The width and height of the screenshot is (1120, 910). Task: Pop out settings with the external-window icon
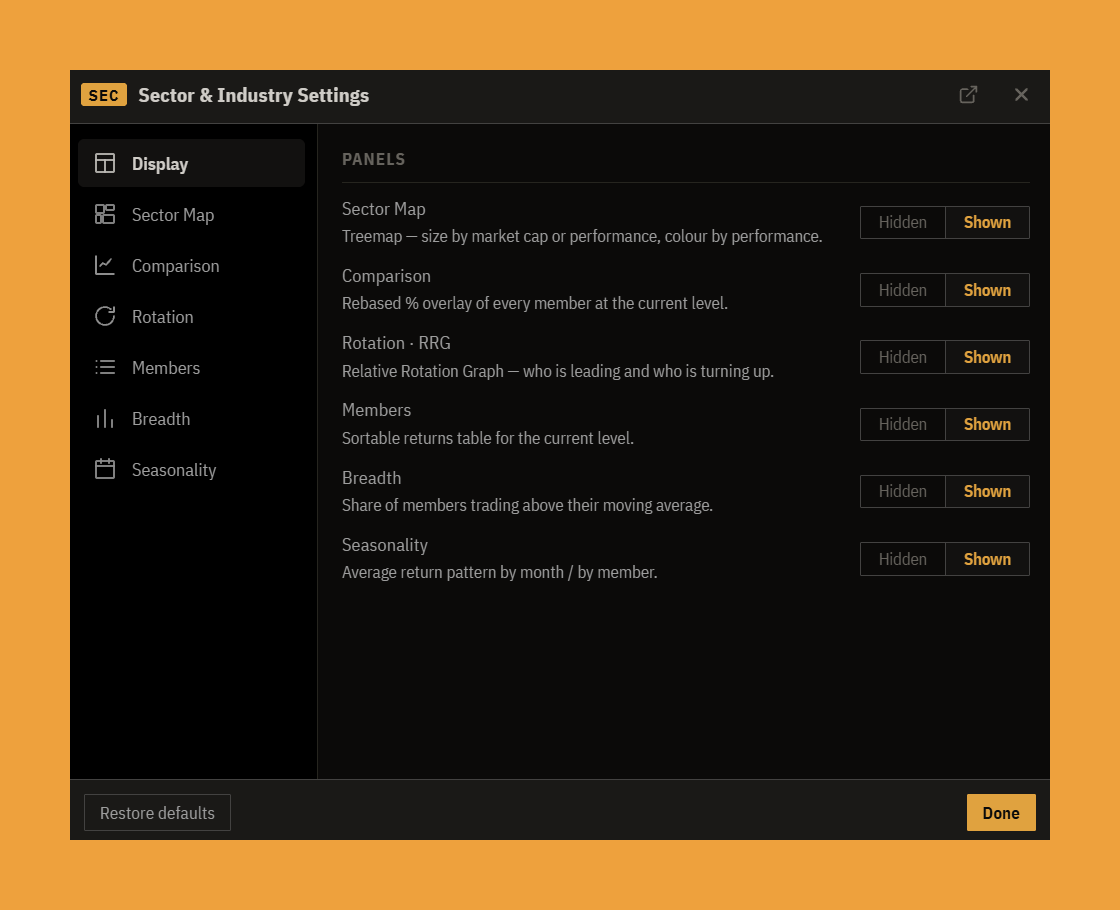coord(968,95)
